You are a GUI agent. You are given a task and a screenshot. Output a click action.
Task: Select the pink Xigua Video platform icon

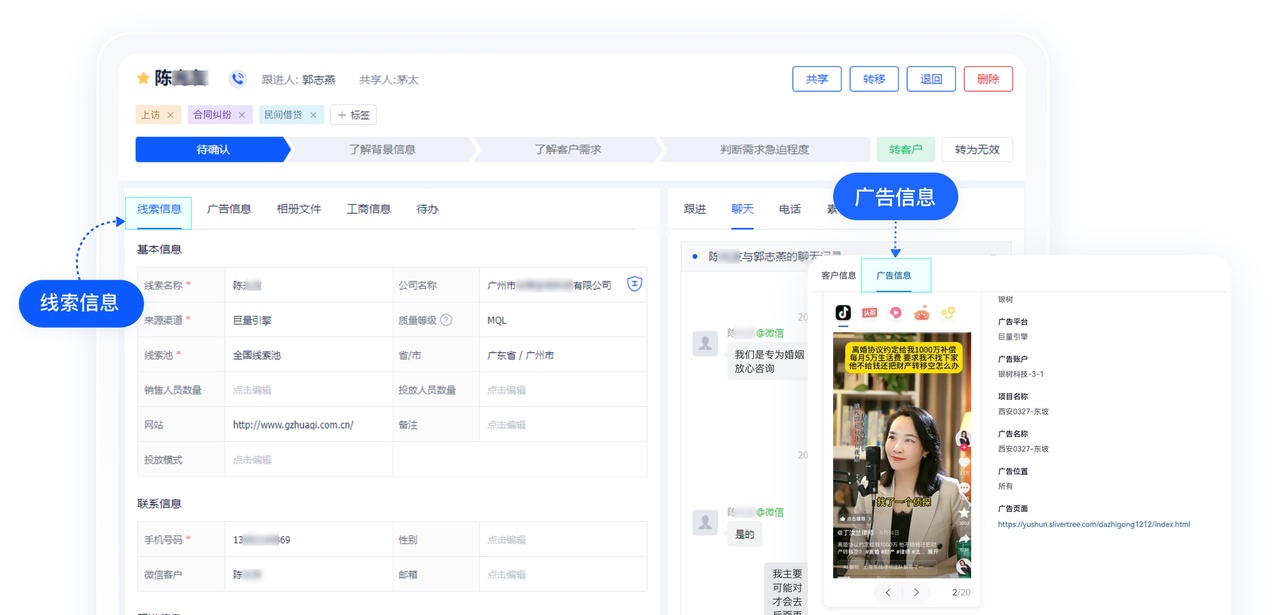coord(895,313)
